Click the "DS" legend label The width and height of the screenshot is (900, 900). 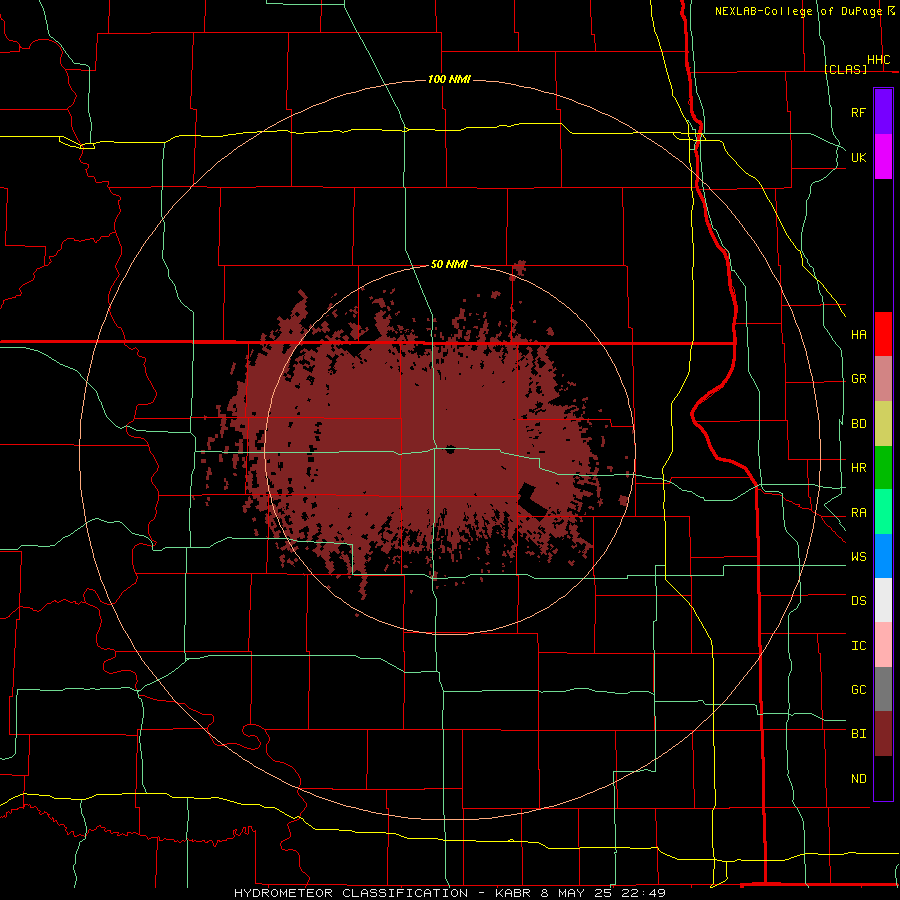pos(858,600)
